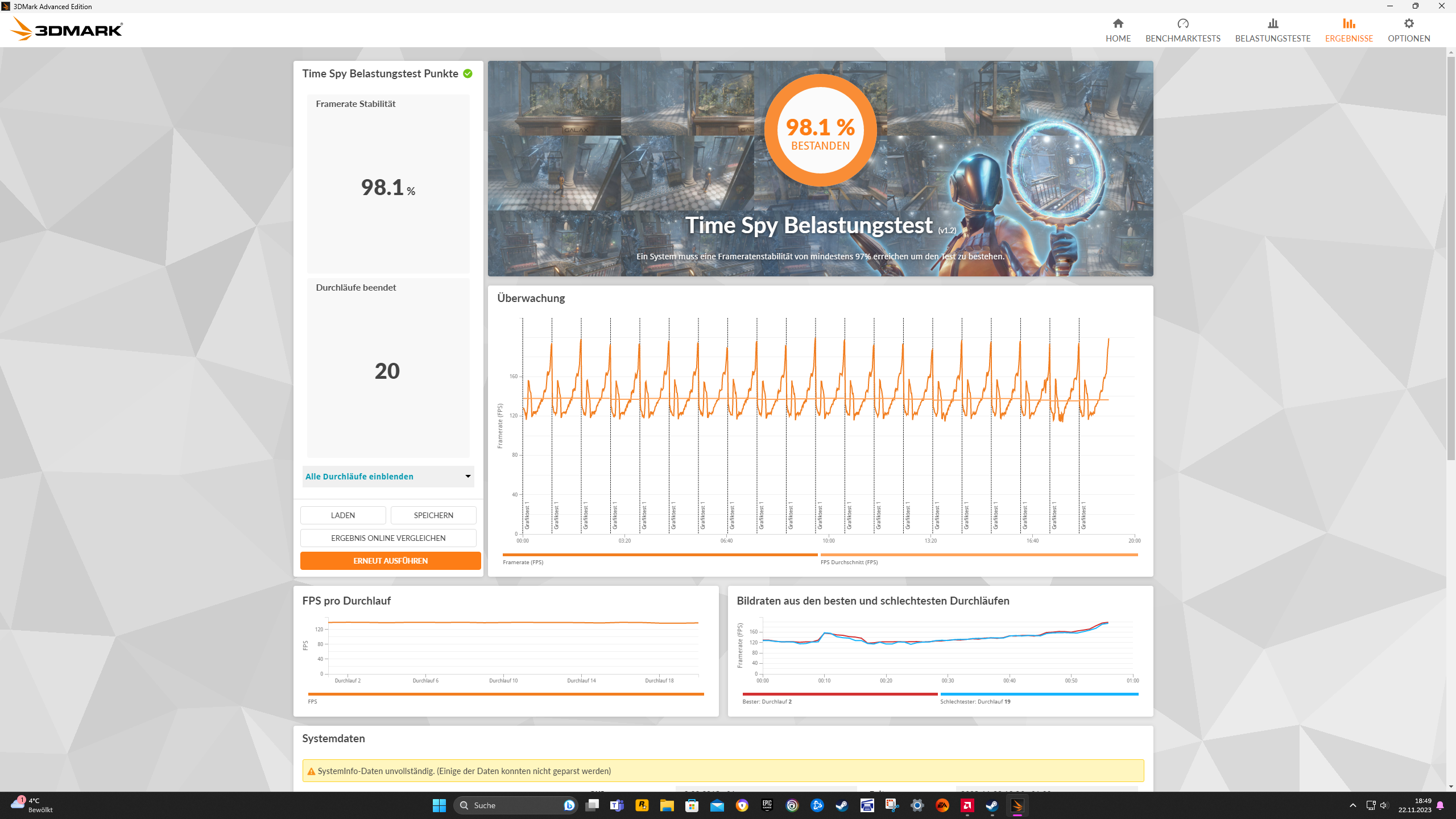Click ERGEBNIS ONLINE VERGLEICHEN button

(388, 538)
